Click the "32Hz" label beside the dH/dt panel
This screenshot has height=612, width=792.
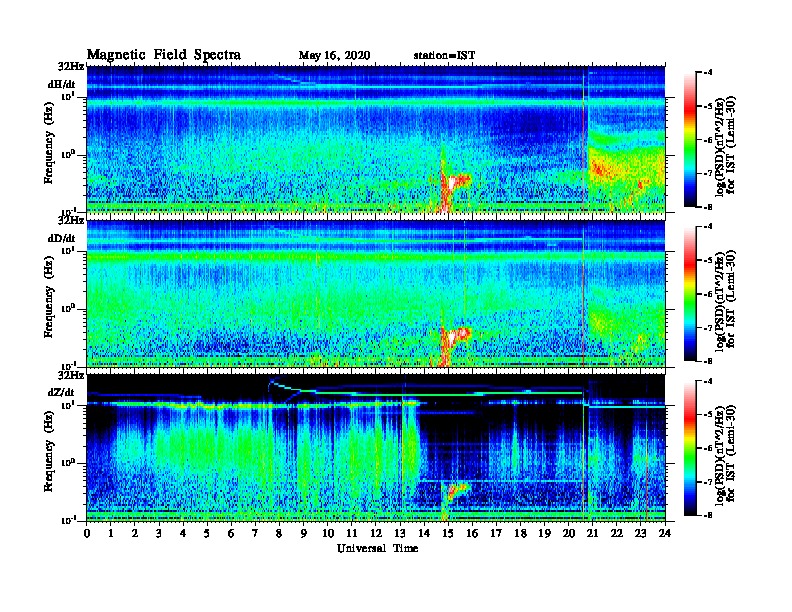pos(71,67)
